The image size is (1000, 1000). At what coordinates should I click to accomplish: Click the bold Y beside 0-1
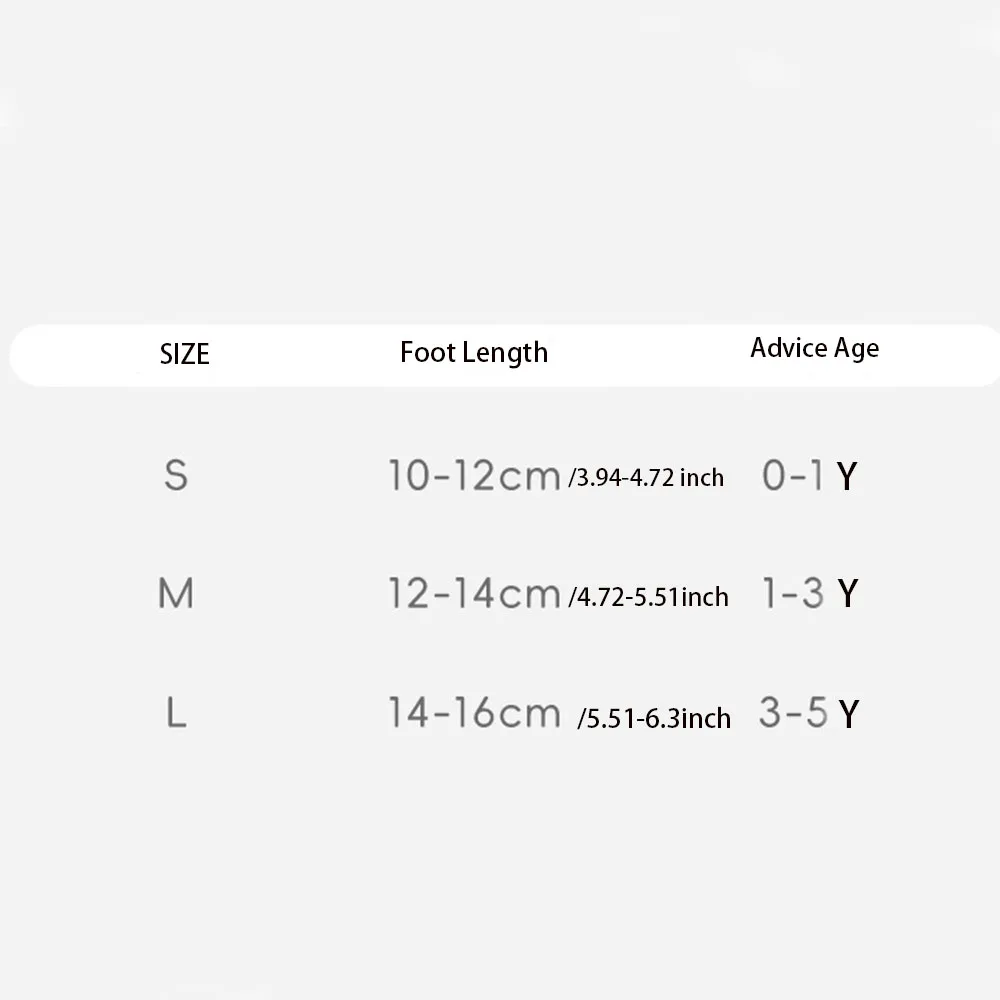coord(847,477)
